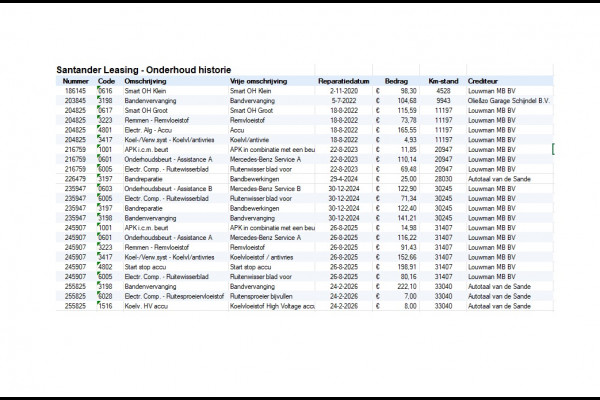Screen dimensions: 600x400
Task: Select 'Mercedes-Benz Service B' cell
Action: pyautogui.click(x=265, y=189)
